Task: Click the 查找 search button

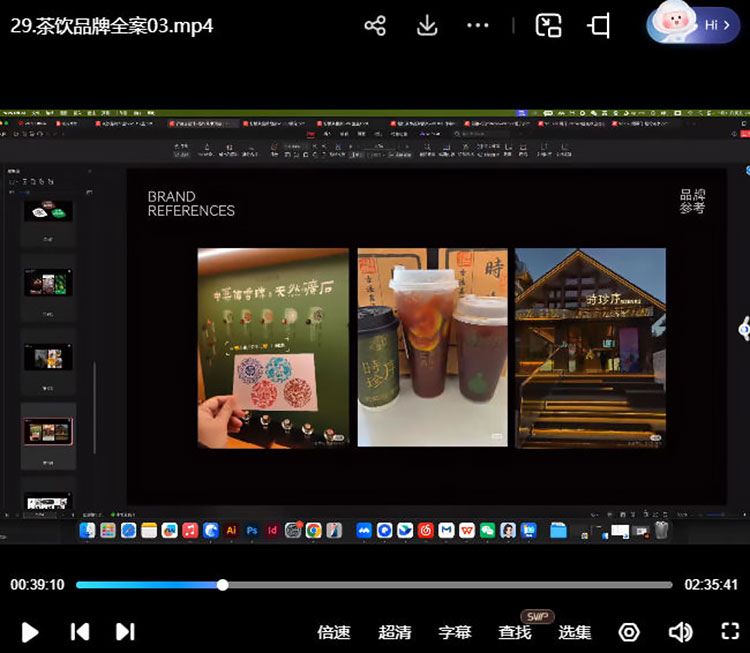Action: 515,632
